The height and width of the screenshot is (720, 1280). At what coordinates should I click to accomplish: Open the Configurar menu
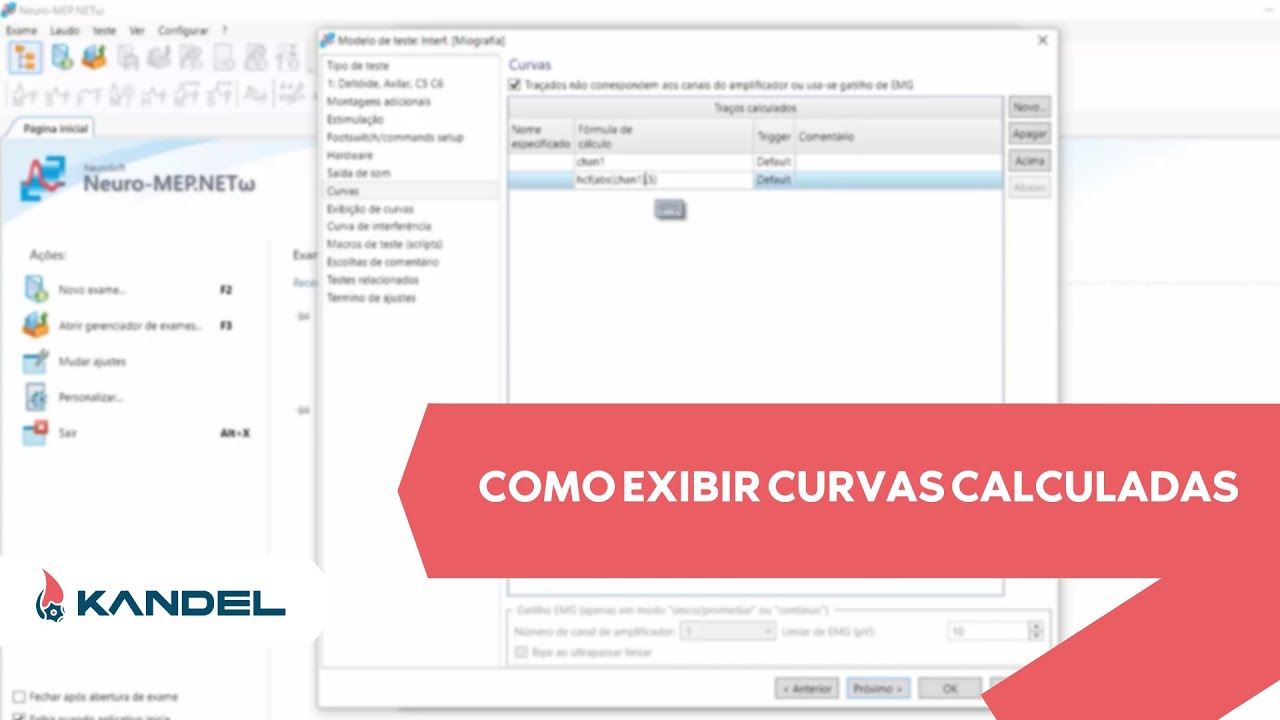click(183, 31)
